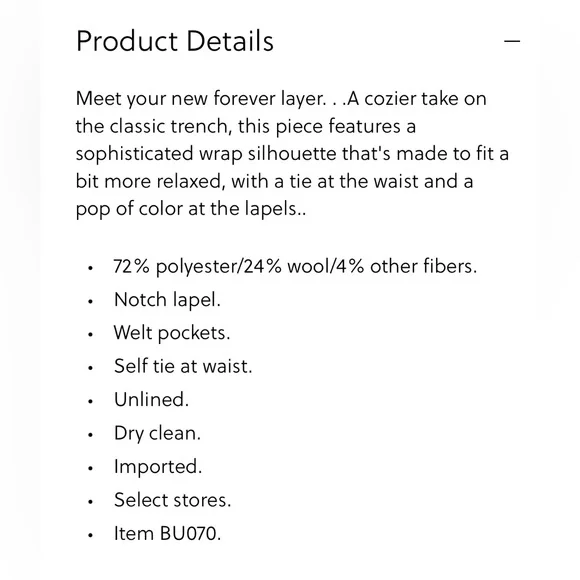Click the bullet dot beside Unlined
Viewport: 580px width, 580px height.
(x=91, y=401)
